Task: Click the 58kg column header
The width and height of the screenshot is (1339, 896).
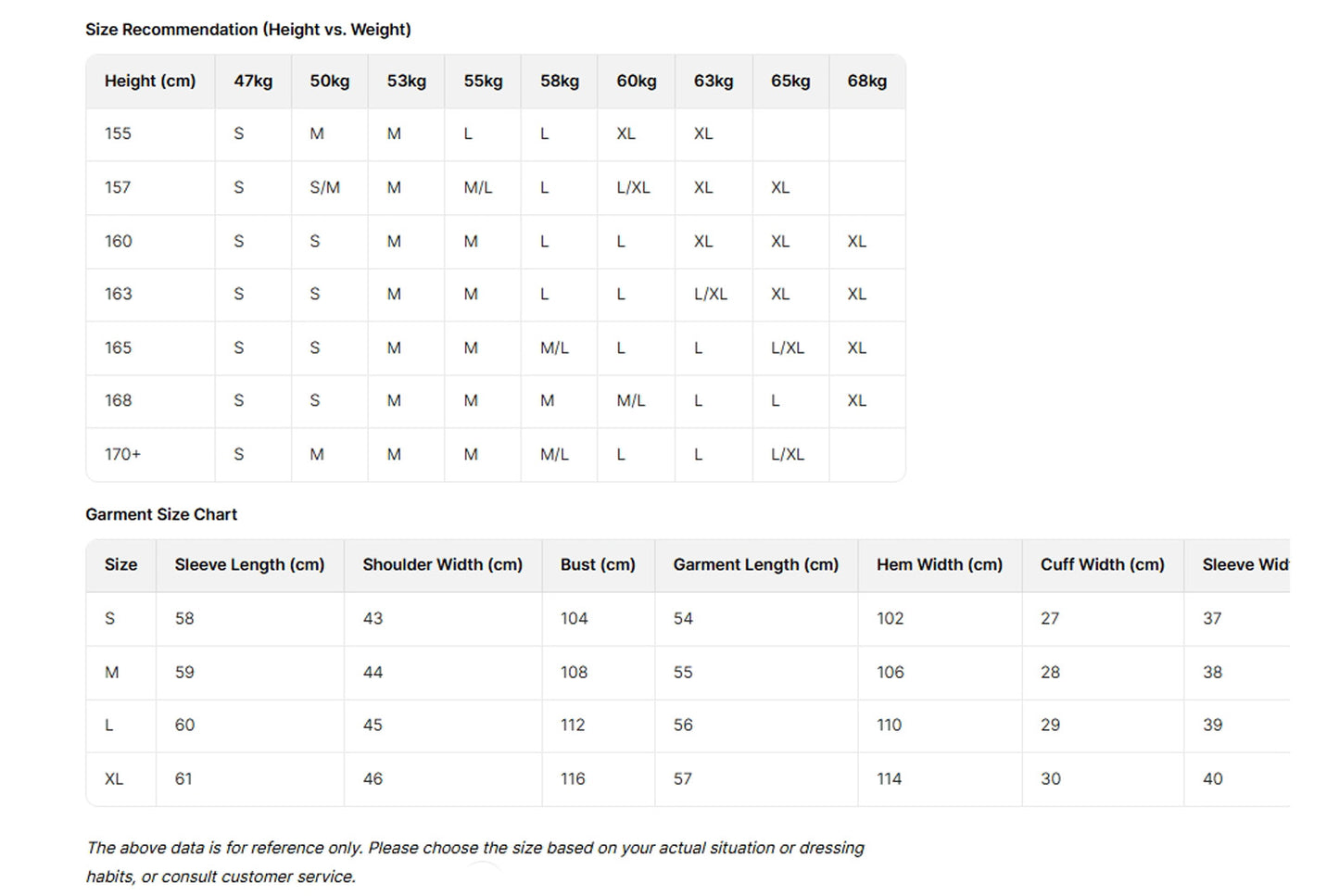Action: coord(560,82)
